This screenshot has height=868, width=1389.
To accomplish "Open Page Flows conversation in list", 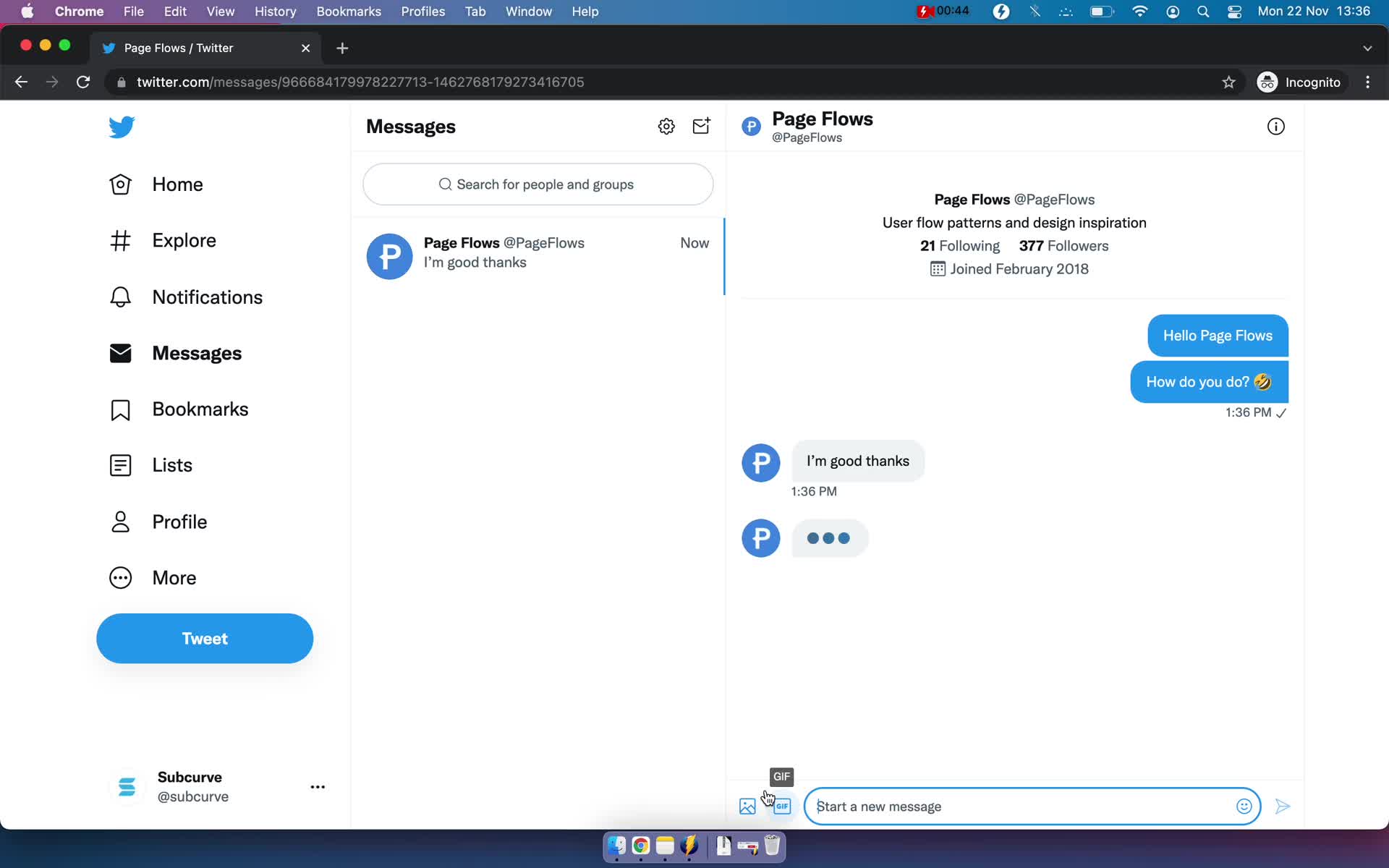I will 538,256.
